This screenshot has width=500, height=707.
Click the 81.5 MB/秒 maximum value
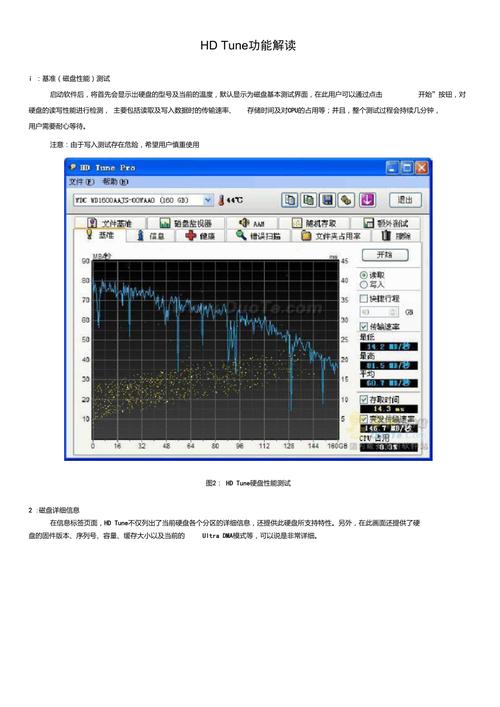tap(389, 365)
